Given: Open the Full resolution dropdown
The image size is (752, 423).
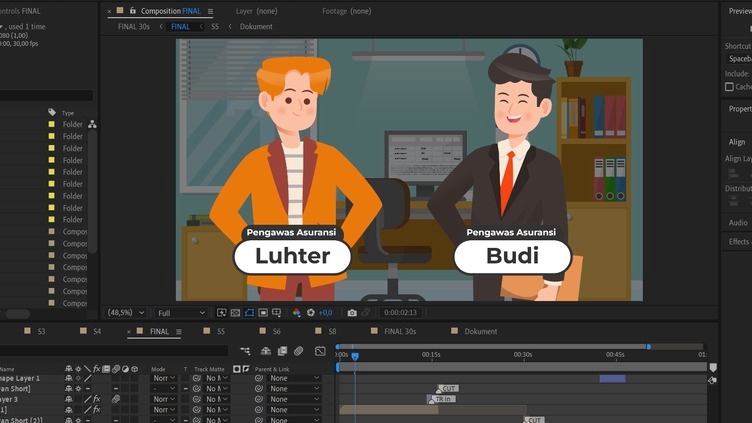Looking at the screenshot, I should pyautogui.click(x=181, y=313).
